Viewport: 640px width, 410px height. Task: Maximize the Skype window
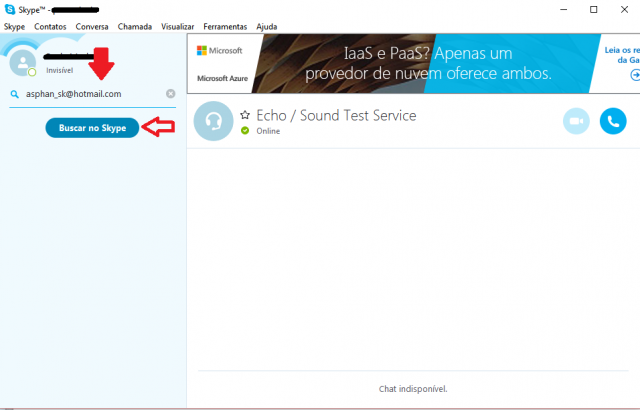[x=593, y=9]
